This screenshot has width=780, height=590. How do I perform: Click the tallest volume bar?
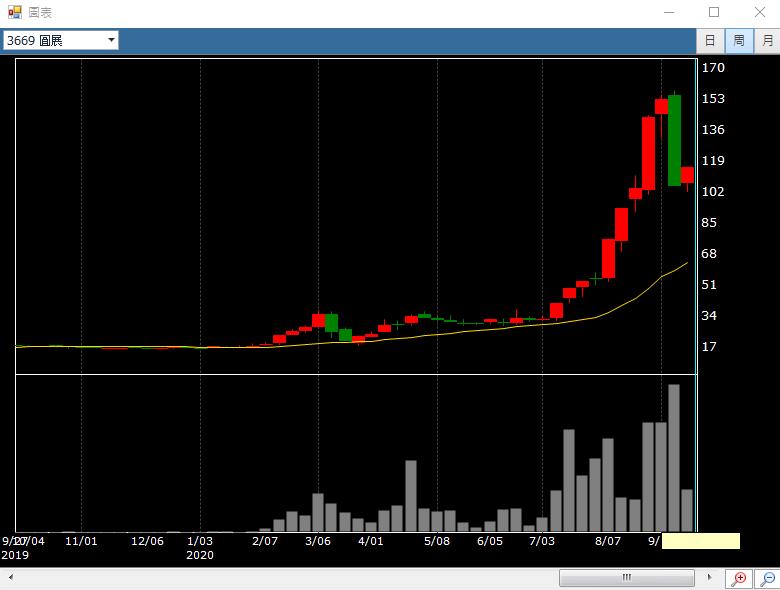tap(674, 458)
